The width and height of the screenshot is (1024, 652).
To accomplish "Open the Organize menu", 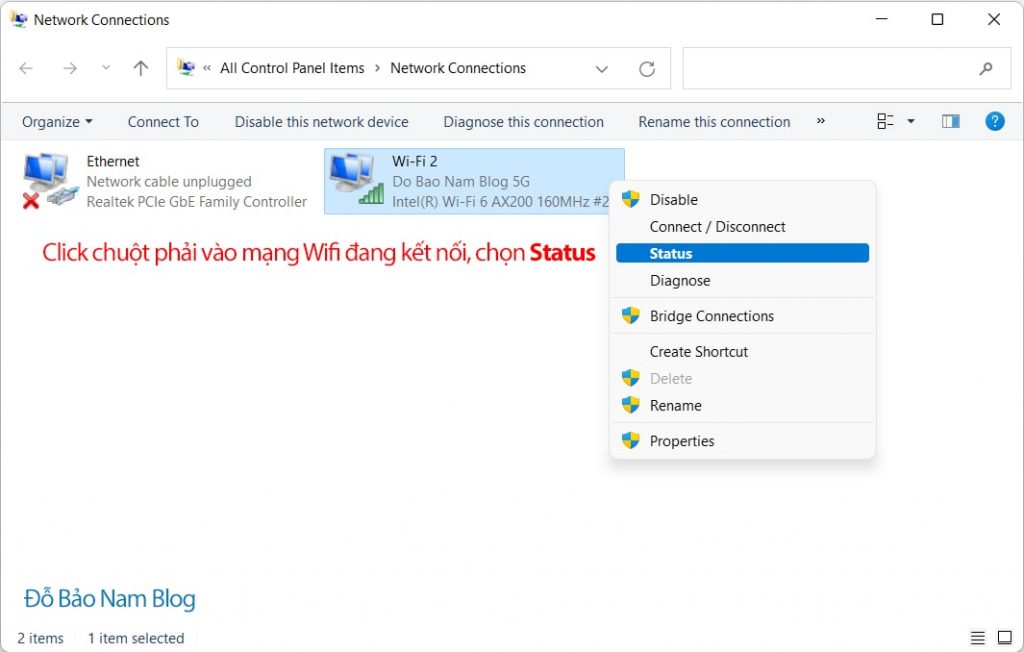I will [57, 122].
